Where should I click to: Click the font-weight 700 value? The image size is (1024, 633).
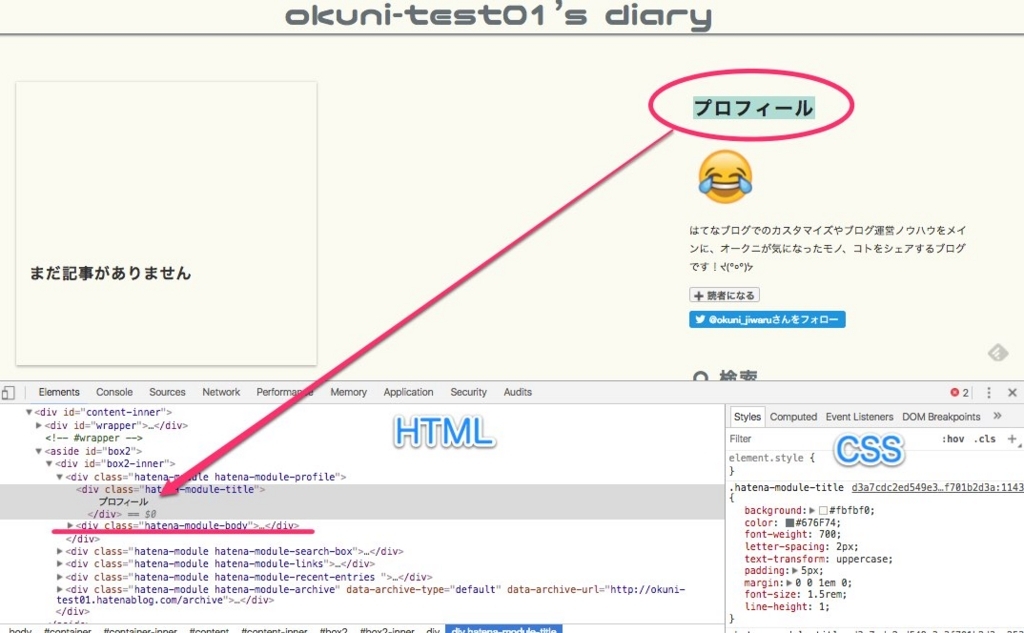(831, 534)
